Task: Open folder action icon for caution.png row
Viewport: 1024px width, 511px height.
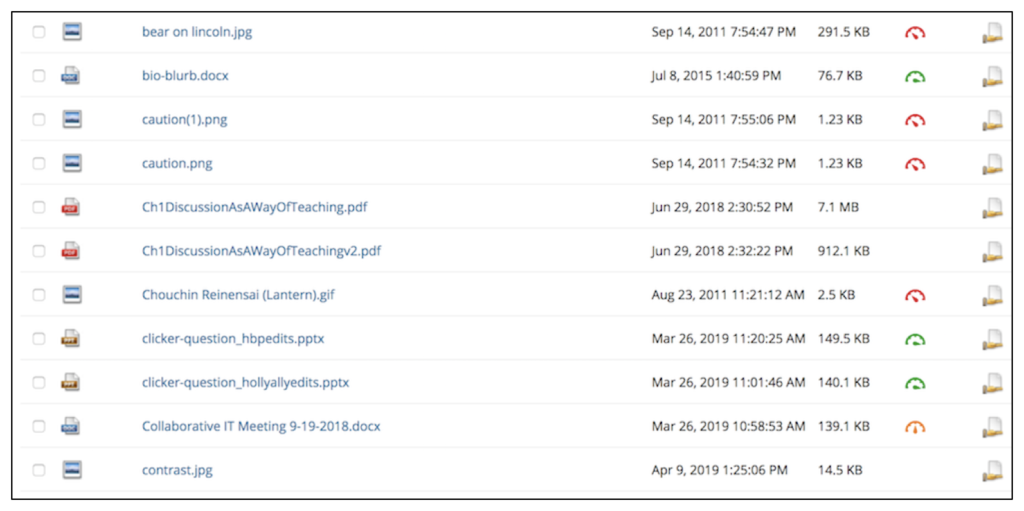Action: tap(992, 164)
